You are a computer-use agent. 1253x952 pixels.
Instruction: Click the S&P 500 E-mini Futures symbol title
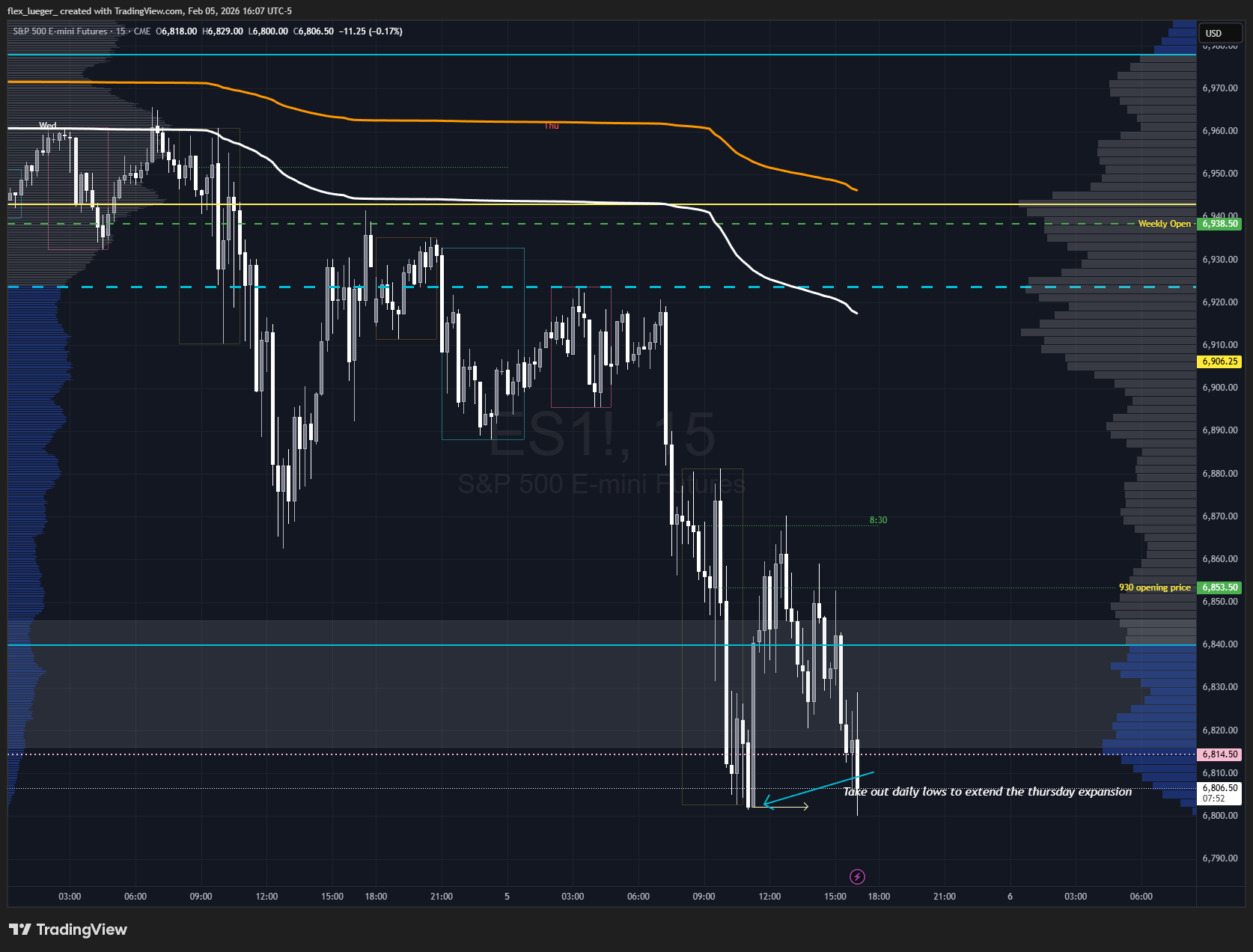[x=60, y=31]
